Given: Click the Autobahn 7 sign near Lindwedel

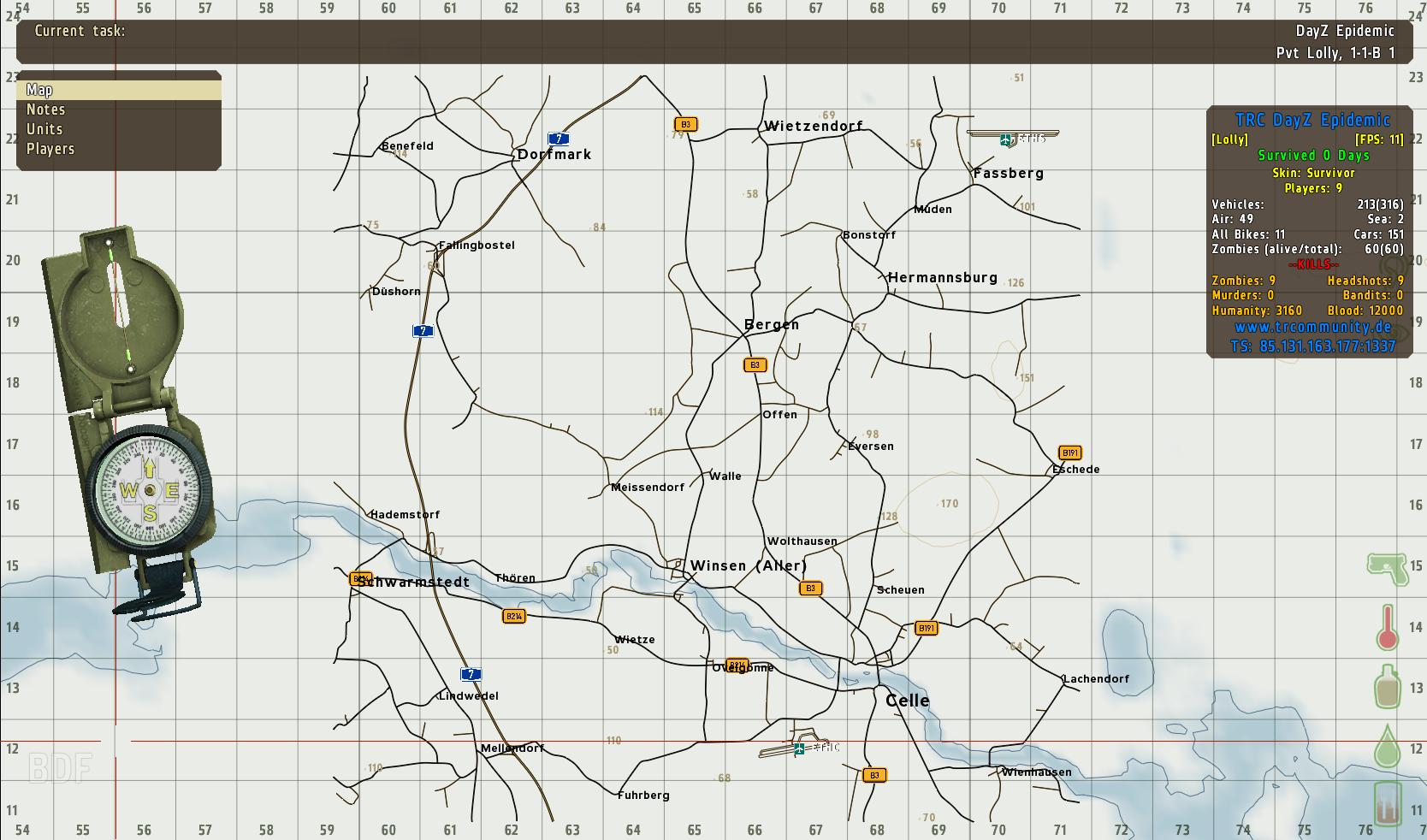Looking at the screenshot, I should [471, 674].
